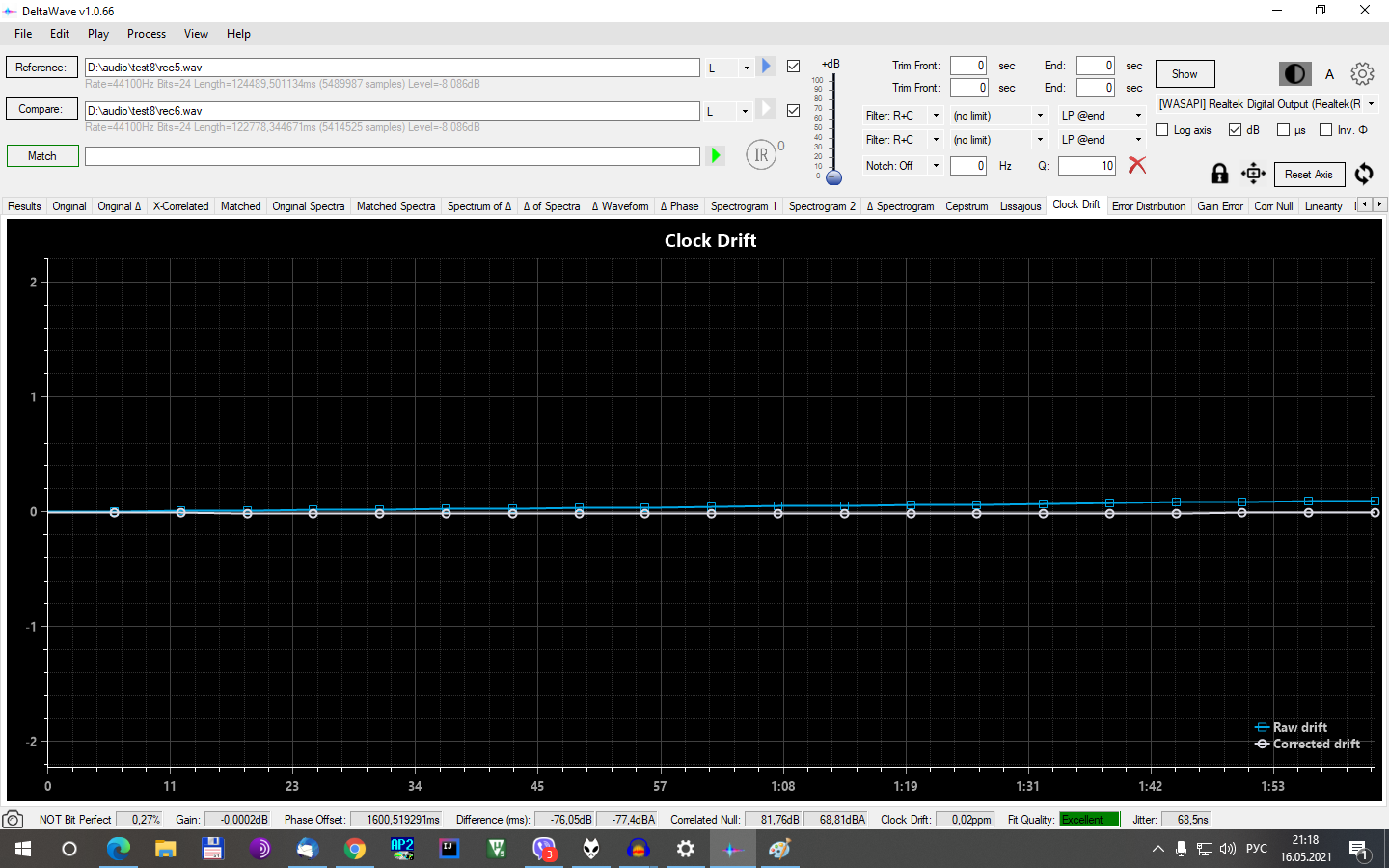Click the Show button
The height and width of the screenshot is (868, 1389).
[x=1185, y=74]
